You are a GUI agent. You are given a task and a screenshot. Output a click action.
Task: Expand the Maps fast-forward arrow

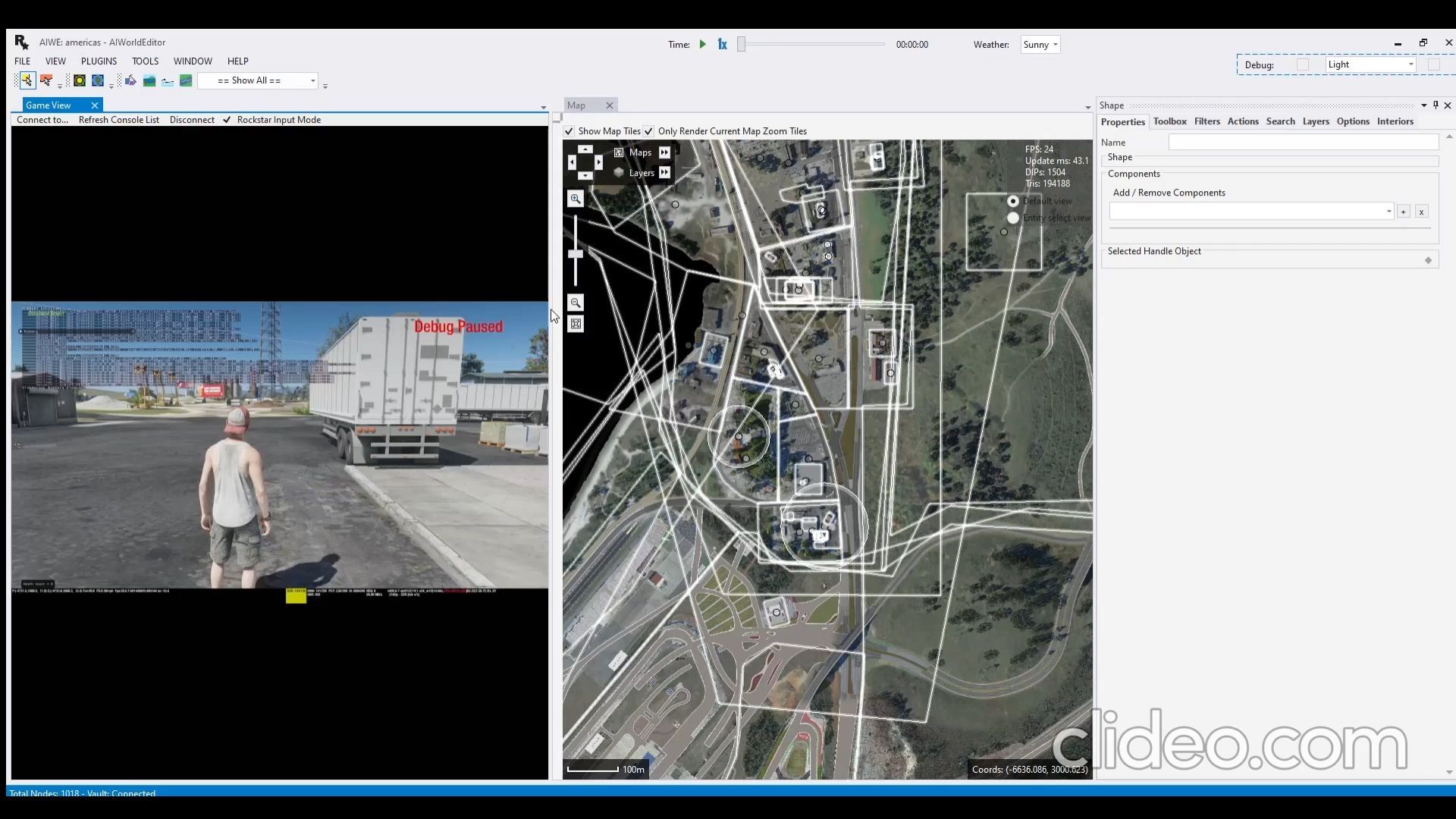coord(664,152)
